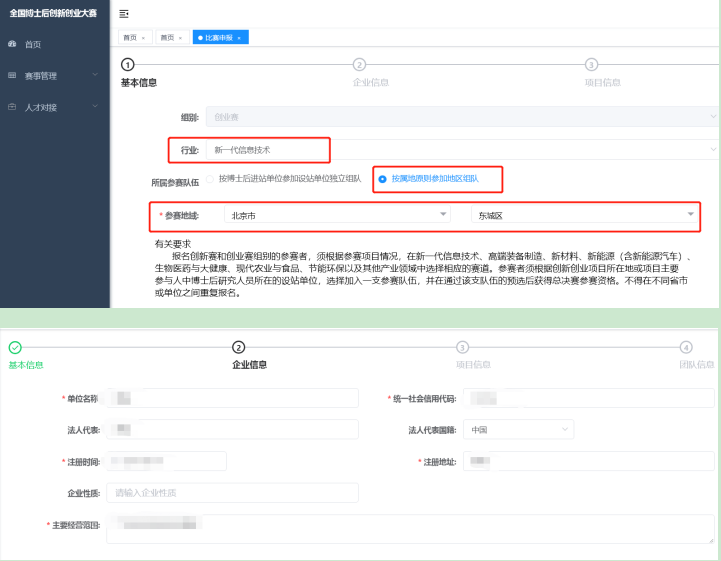Click step 4 circle 团队信息 in the lower stepper
Image resolution: width=721 pixels, height=561 pixels.
coord(685,347)
